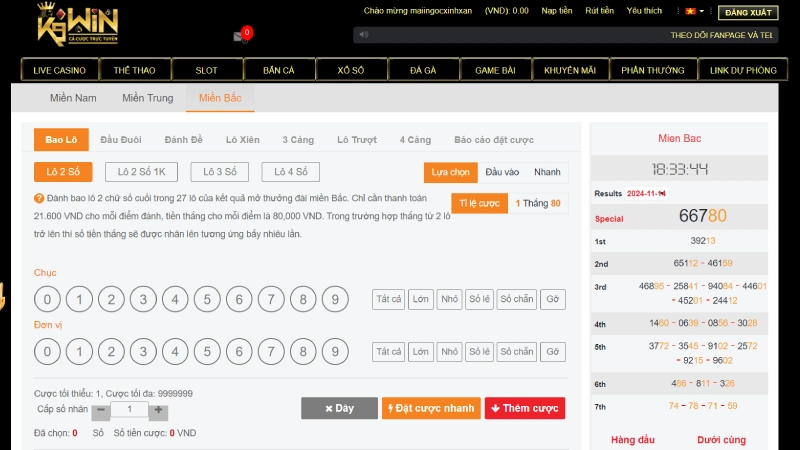This screenshot has height=450, width=800.
Task: Open the GAME BÀI menu
Action: tap(495, 70)
